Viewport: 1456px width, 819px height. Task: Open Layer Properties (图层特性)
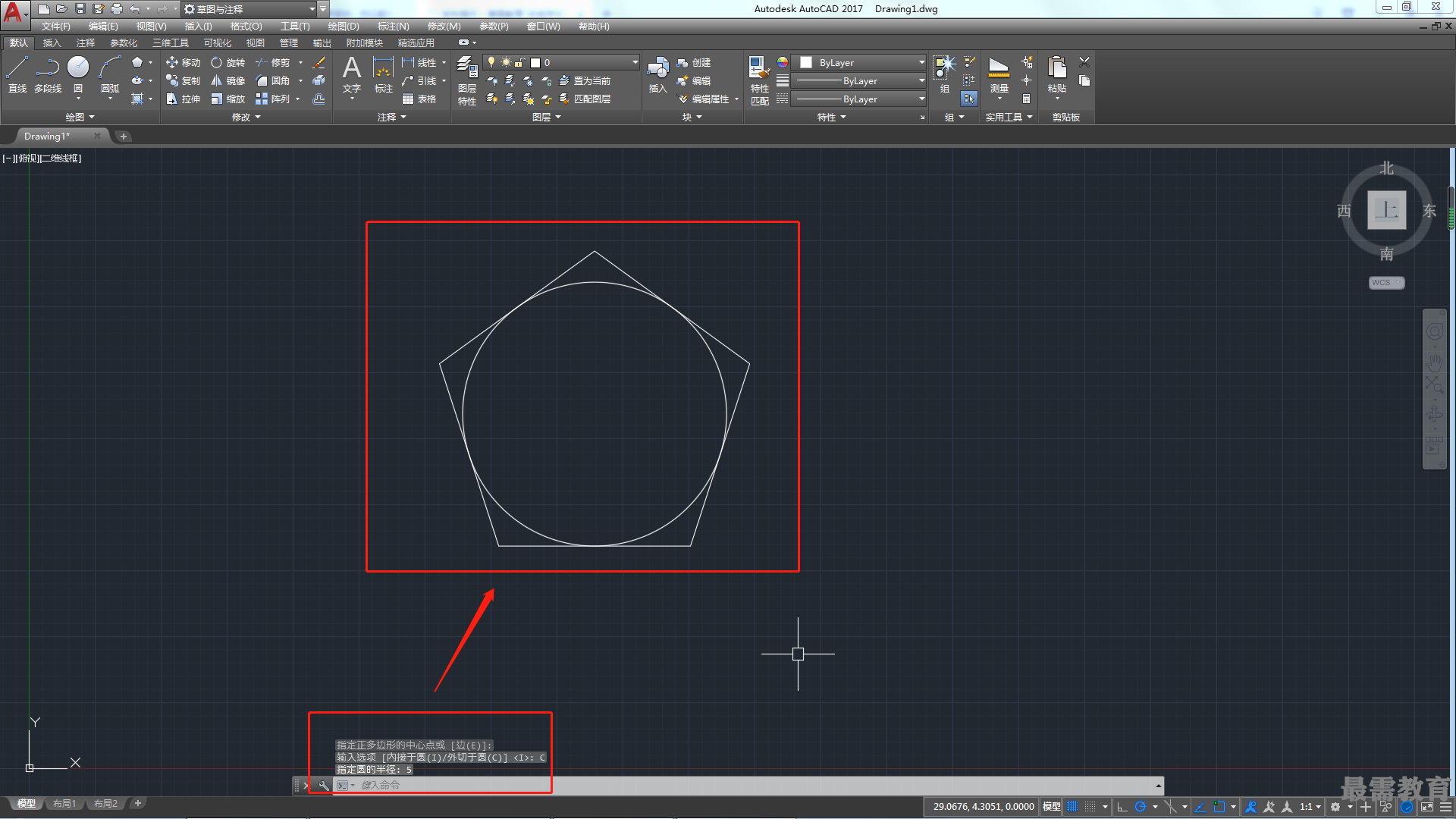(467, 80)
